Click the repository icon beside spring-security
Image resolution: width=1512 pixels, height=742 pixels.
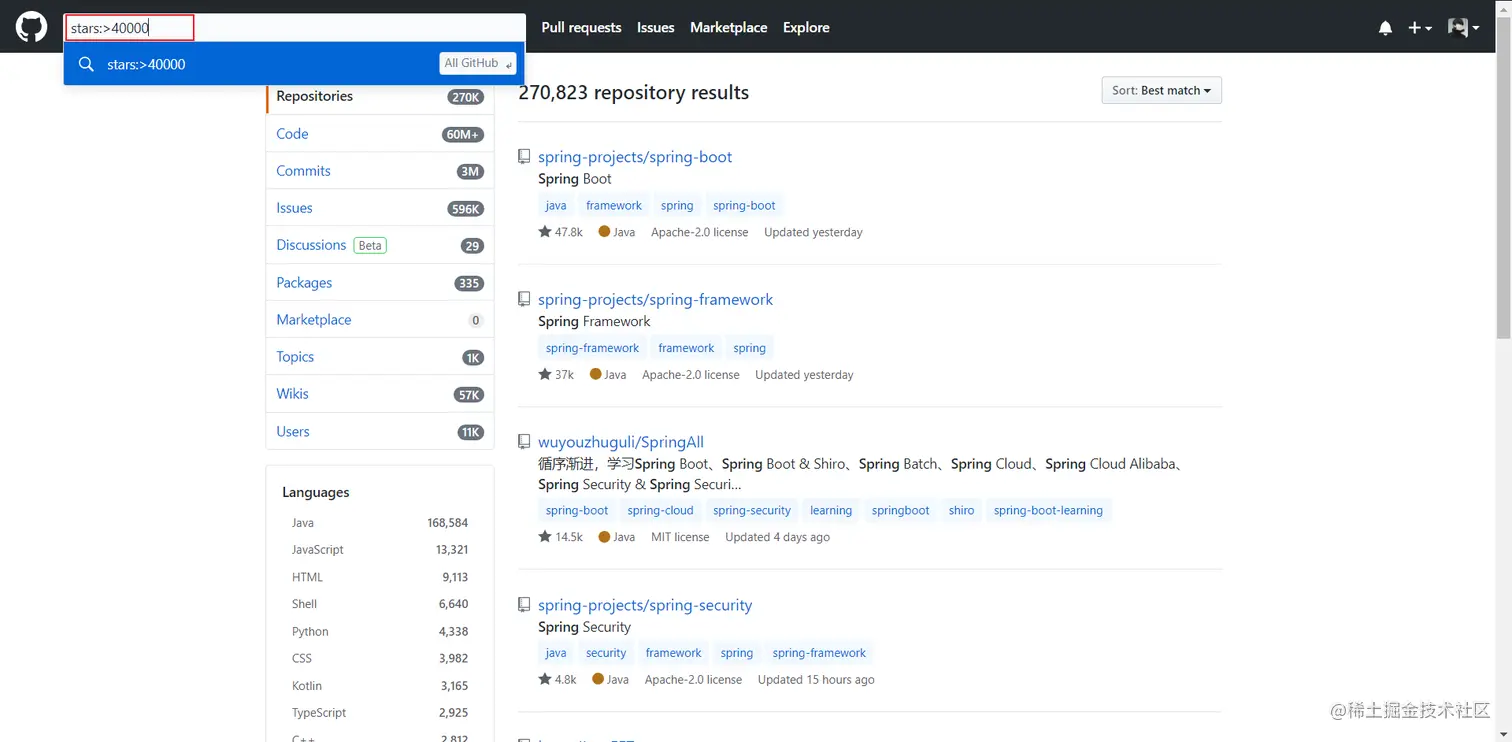[524, 604]
